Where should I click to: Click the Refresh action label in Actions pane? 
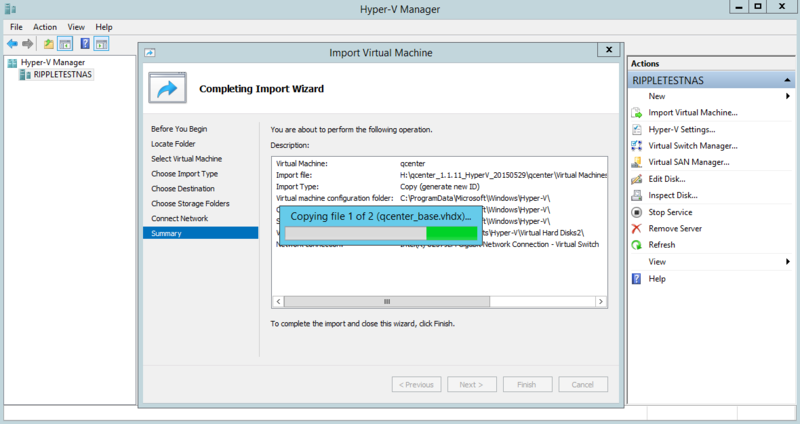662,245
